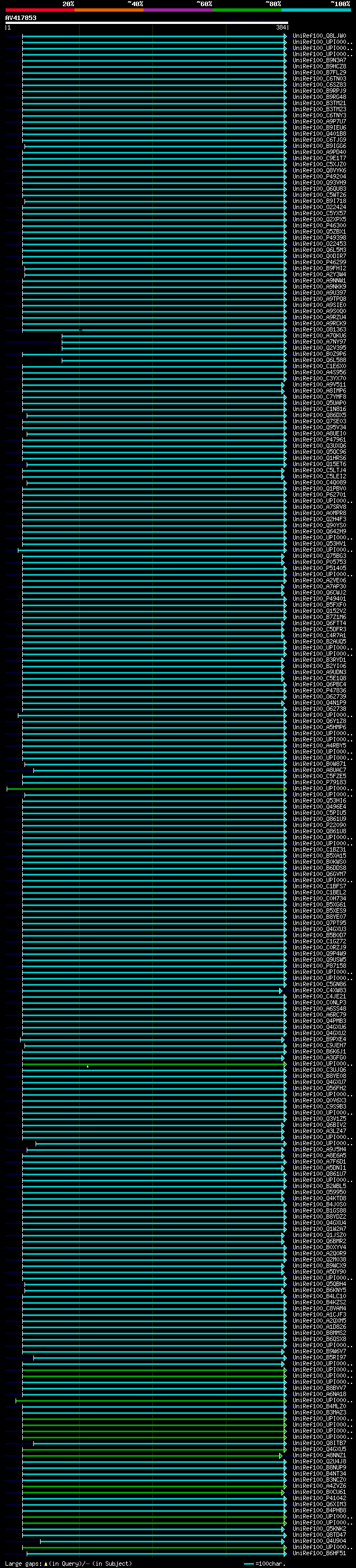The height and width of the screenshot is (1568, 356).
Task: Select hit label UniRef100_P49398
Action: 319,238
